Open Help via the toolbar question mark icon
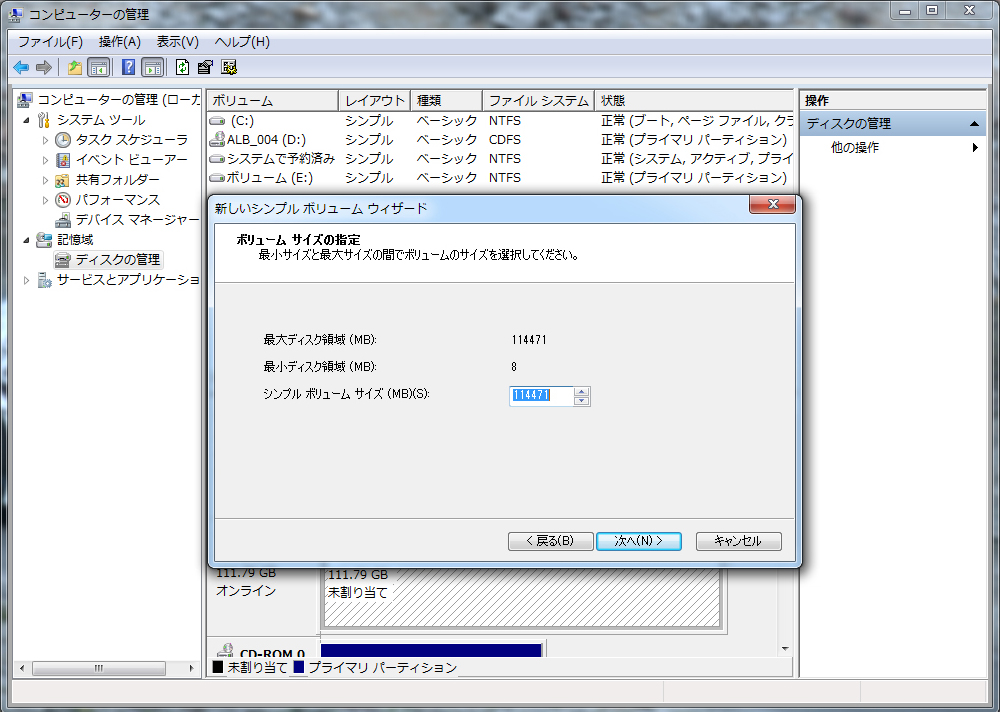Image resolution: width=1000 pixels, height=712 pixels. [x=128, y=66]
